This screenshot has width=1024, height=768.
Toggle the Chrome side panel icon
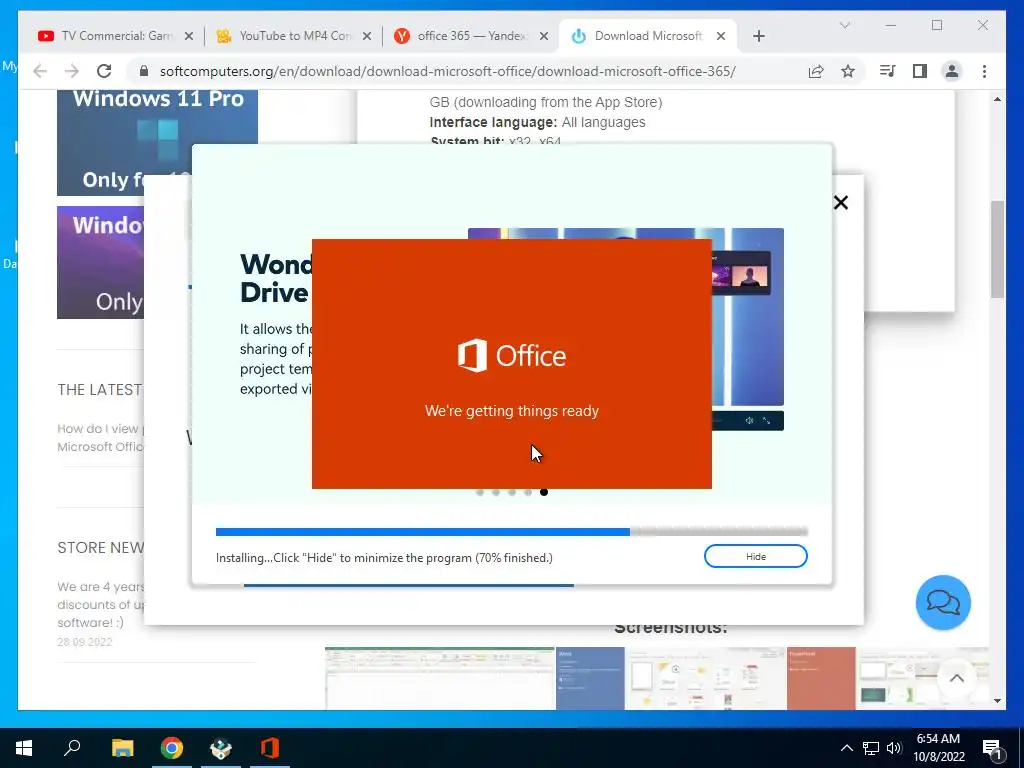(920, 71)
